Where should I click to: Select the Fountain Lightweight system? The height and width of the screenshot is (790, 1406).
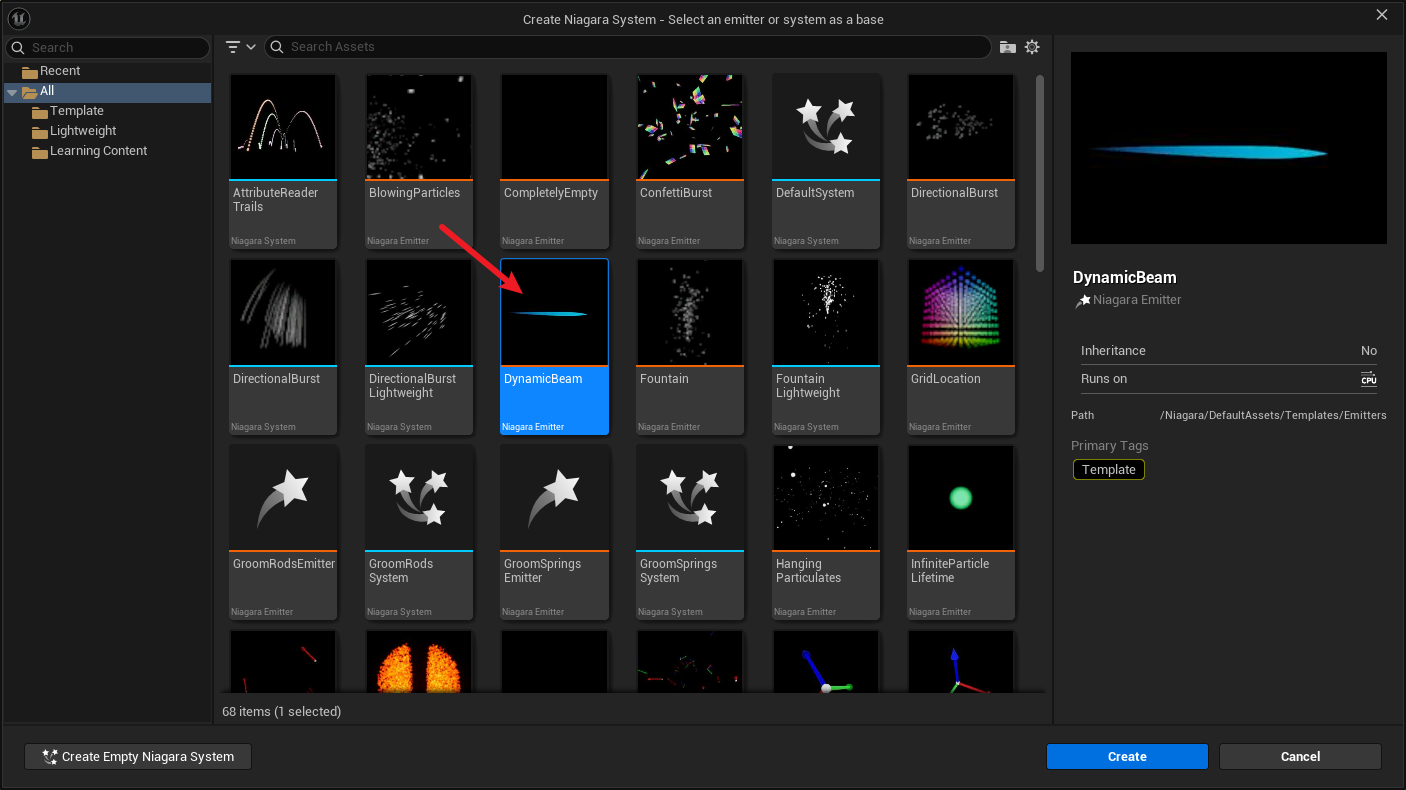click(x=826, y=346)
